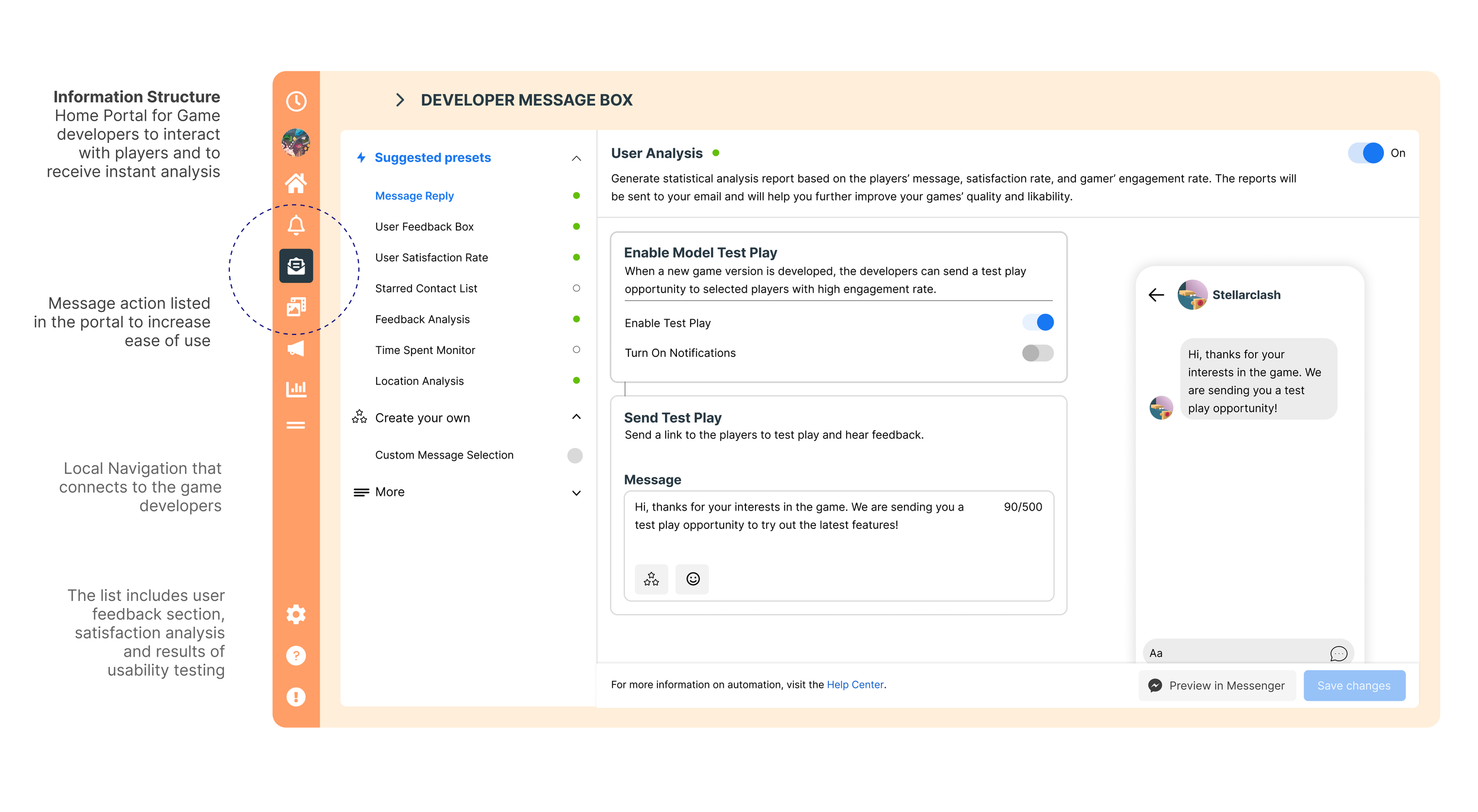Click the emoji smiley button in the message box
1478x812 pixels.
692,579
